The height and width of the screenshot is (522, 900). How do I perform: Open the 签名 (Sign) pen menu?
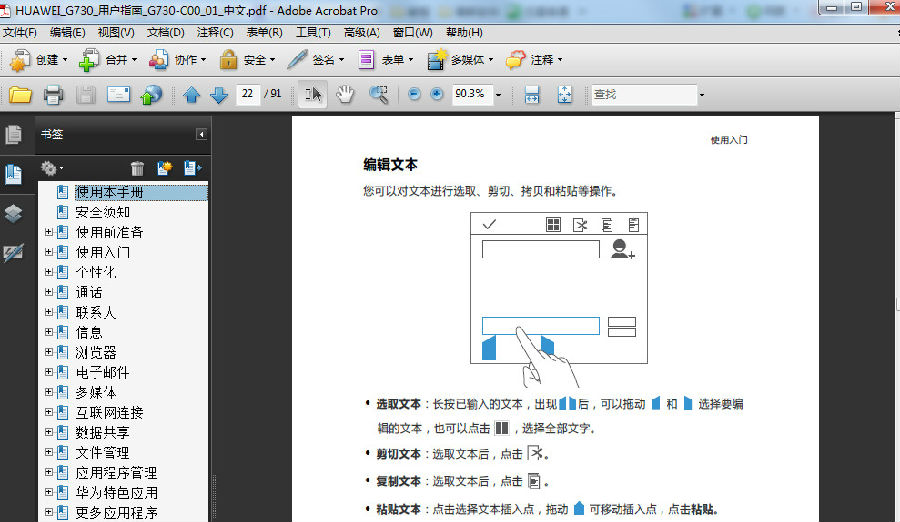[315, 60]
